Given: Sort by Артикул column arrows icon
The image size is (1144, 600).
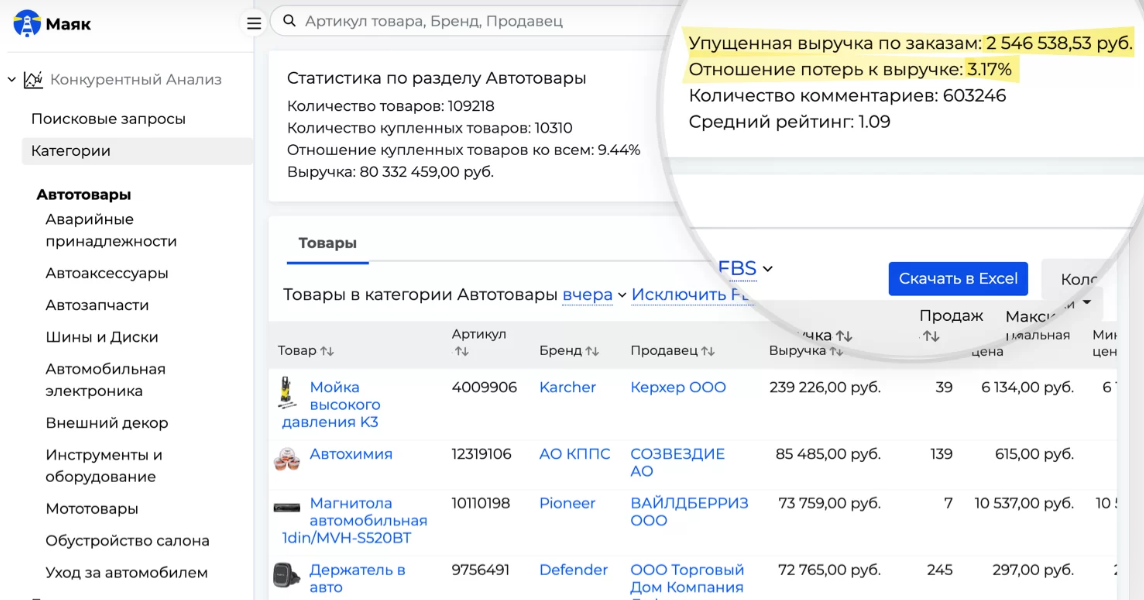Looking at the screenshot, I should tap(461, 351).
